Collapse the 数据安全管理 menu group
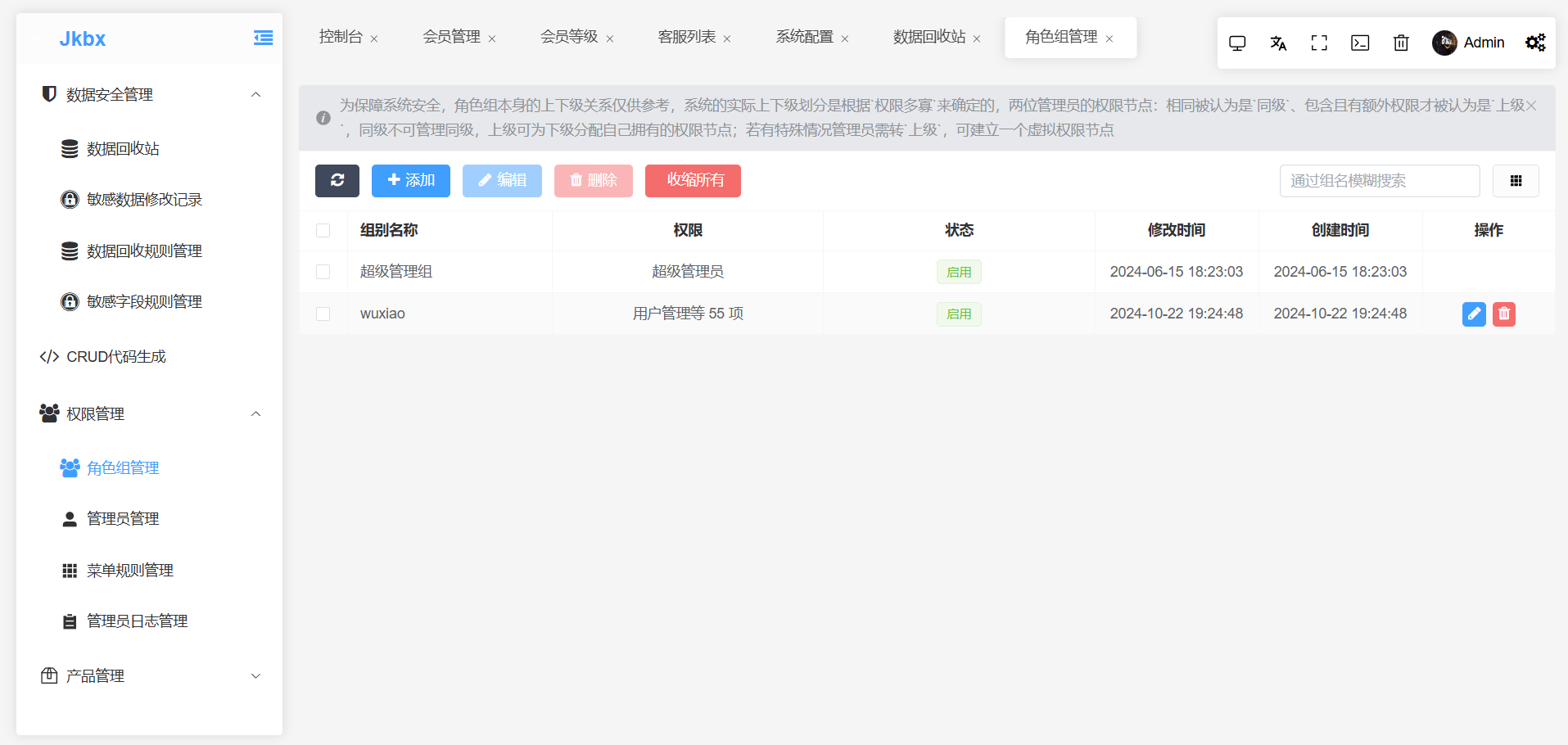The image size is (1568, 745). [255, 95]
